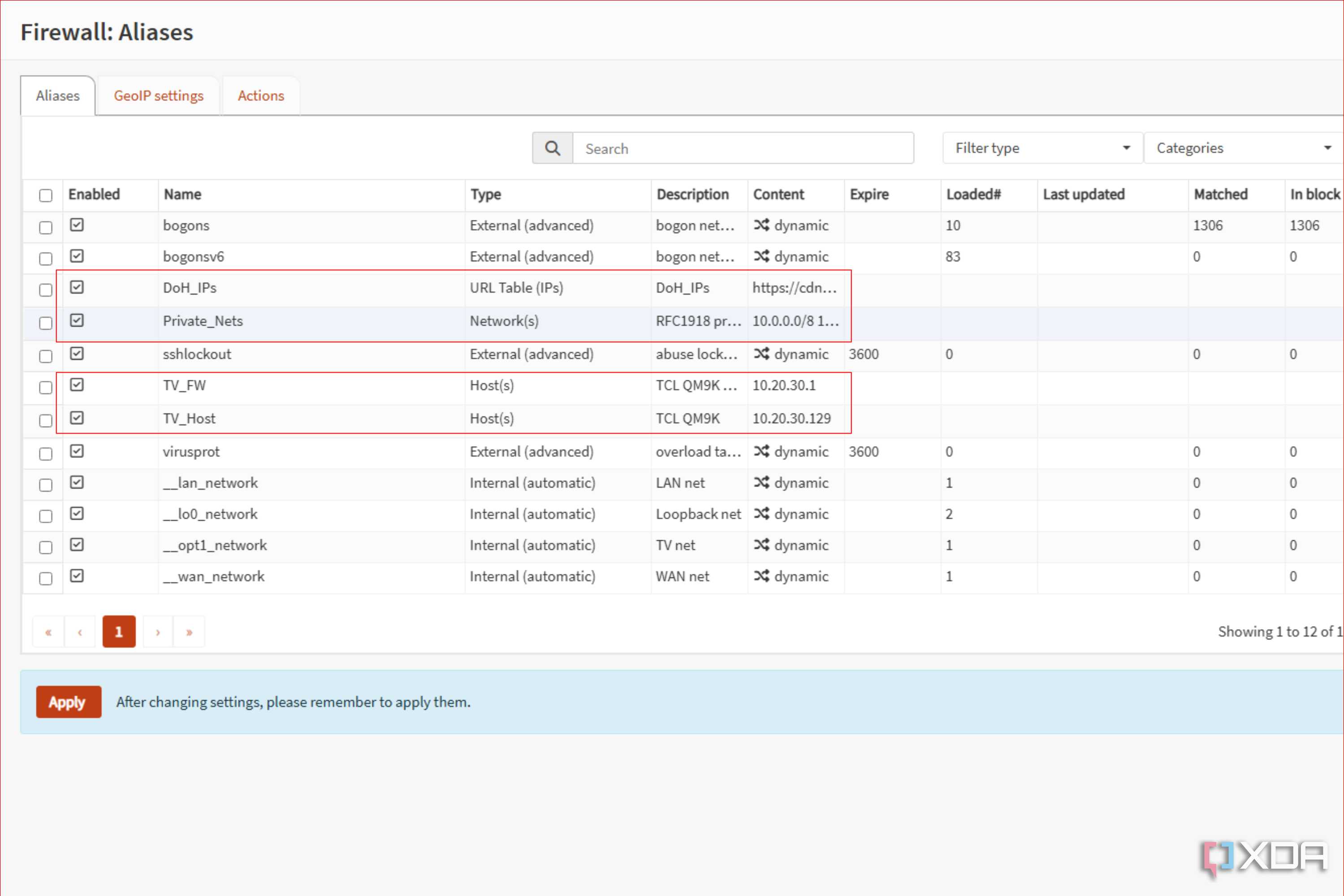Click the dynamic shuffle icon in __lo0_network row

[x=761, y=514]
